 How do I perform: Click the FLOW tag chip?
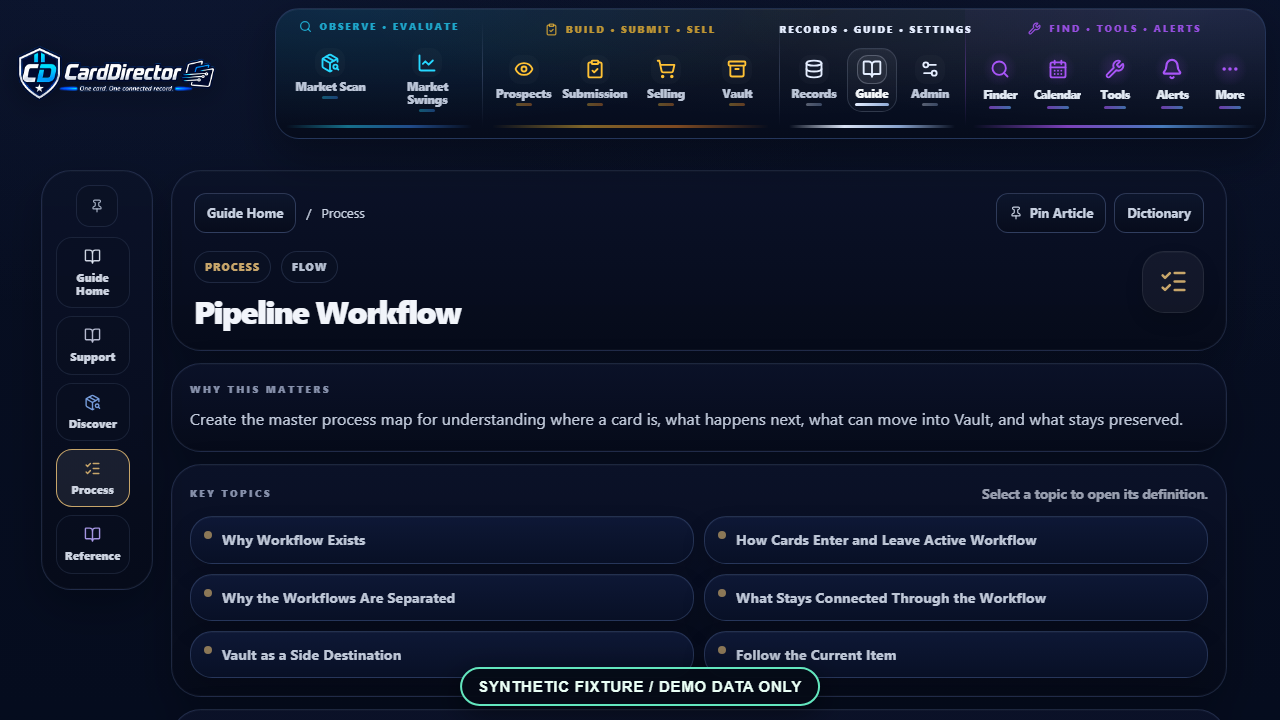coord(309,267)
